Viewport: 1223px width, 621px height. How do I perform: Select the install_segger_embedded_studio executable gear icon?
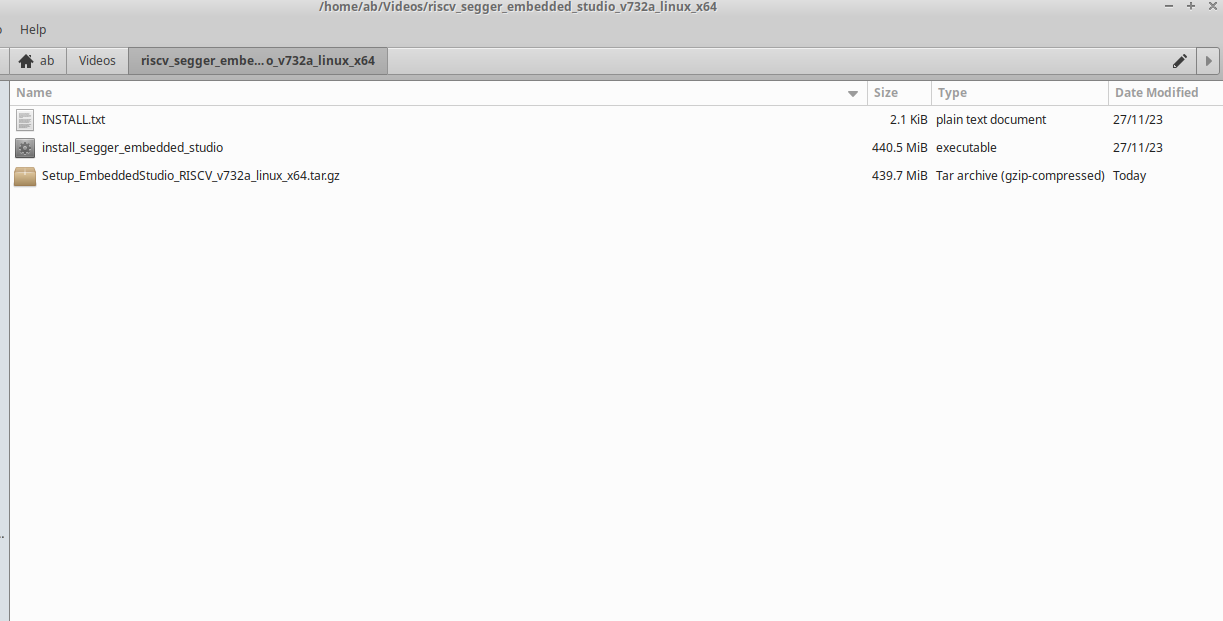click(25, 148)
